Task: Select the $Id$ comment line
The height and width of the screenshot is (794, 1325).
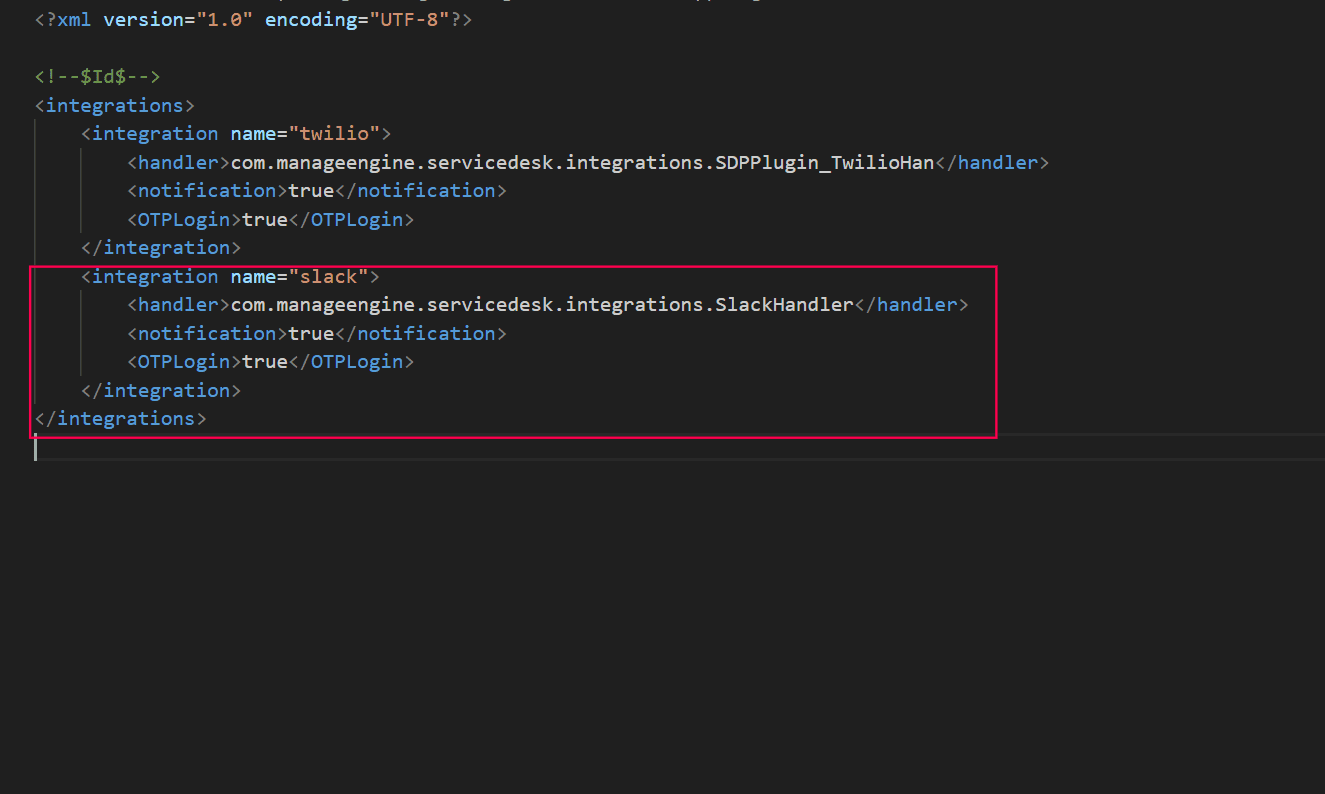Action: coord(97,76)
